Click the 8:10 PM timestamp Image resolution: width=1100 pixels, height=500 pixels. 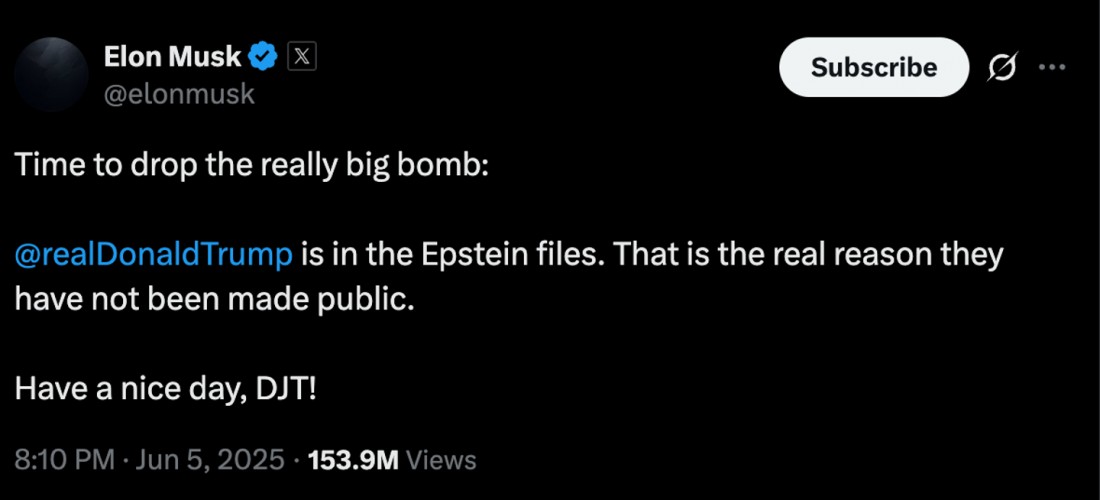(x=65, y=460)
